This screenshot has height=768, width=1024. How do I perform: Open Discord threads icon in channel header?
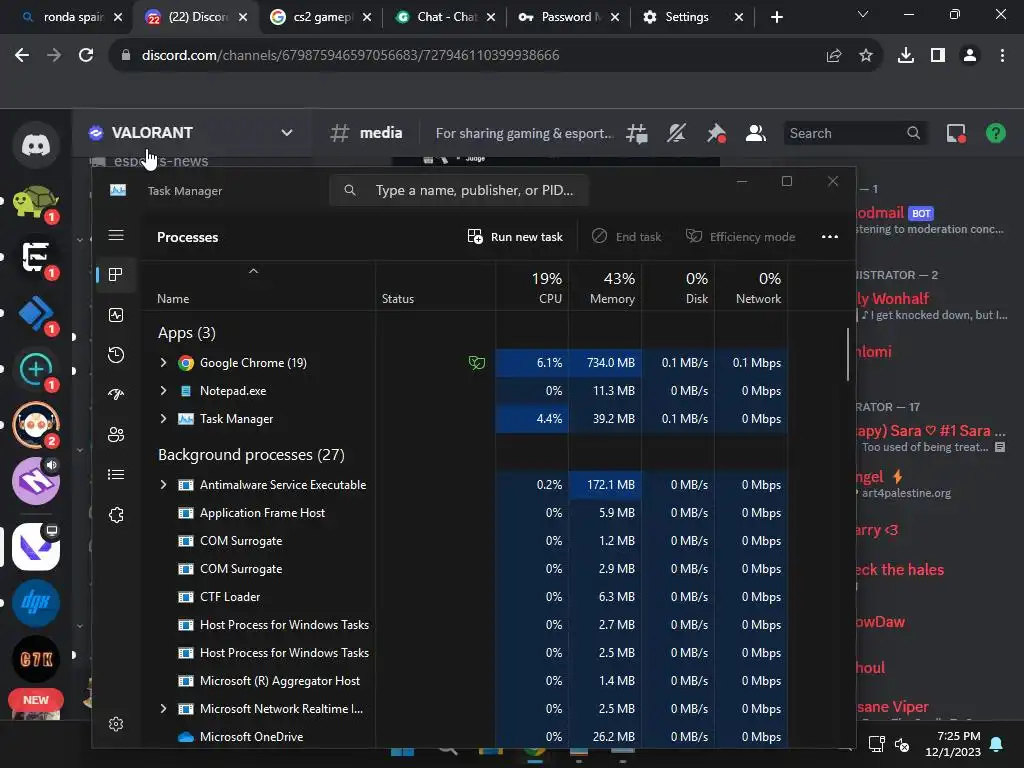pos(637,133)
